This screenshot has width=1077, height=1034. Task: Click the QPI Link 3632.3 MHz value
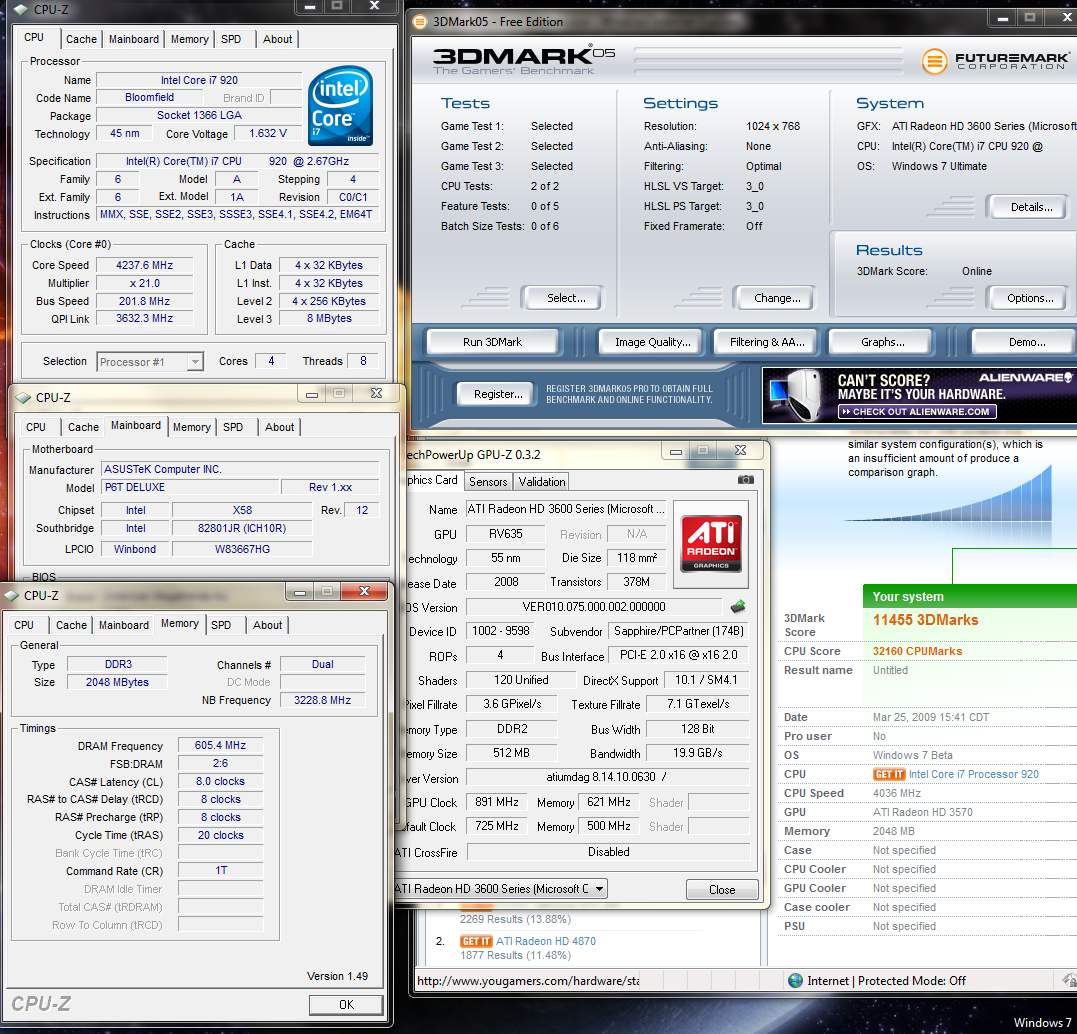[144, 318]
